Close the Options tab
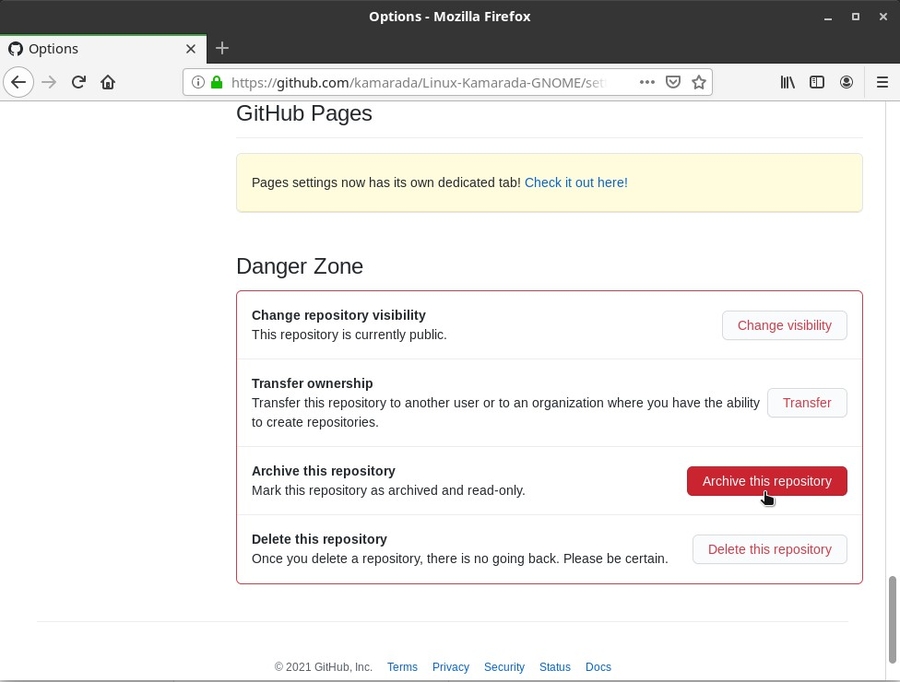Image resolution: width=900 pixels, height=682 pixels. point(191,49)
